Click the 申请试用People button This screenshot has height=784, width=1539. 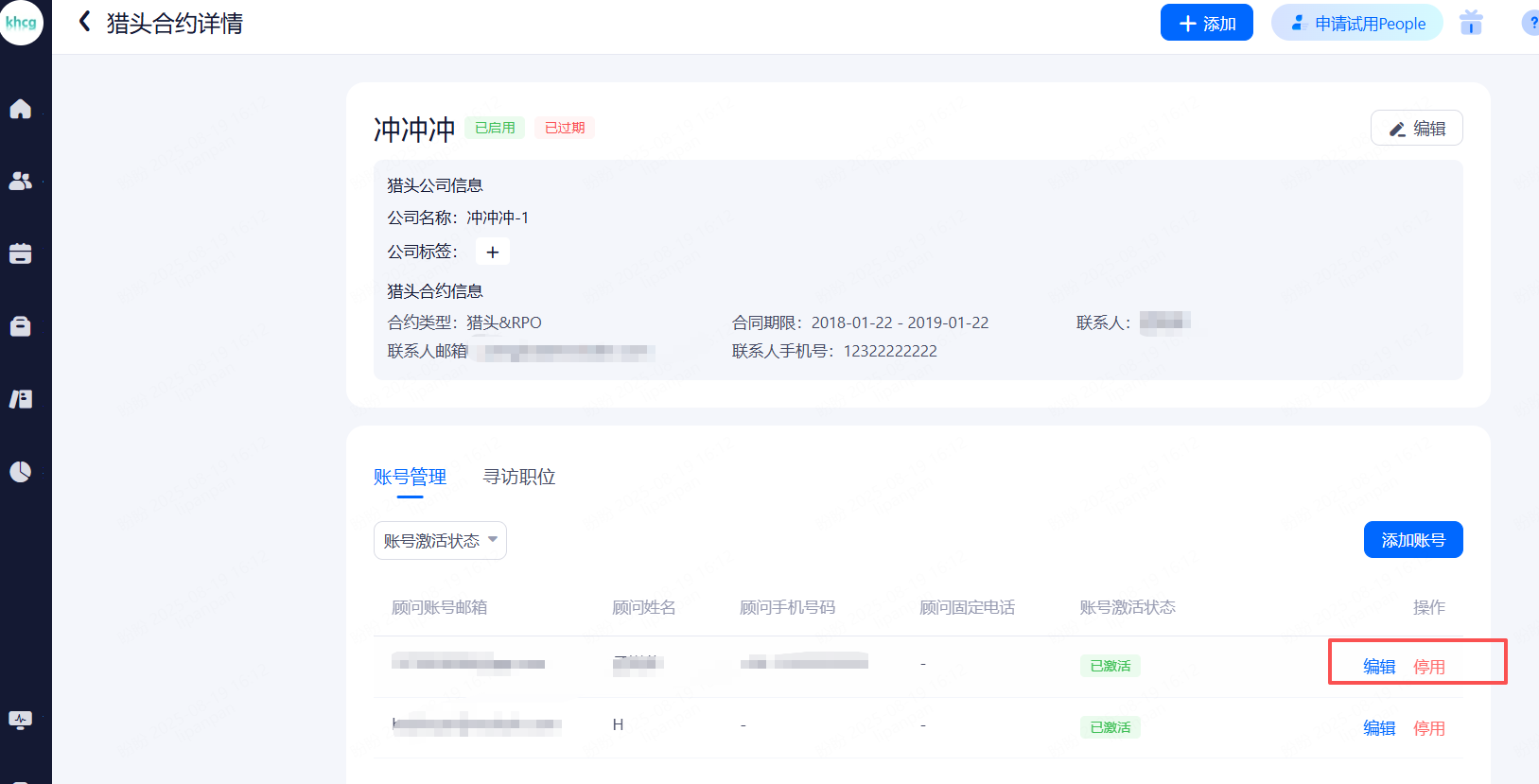click(x=1356, y=23)
